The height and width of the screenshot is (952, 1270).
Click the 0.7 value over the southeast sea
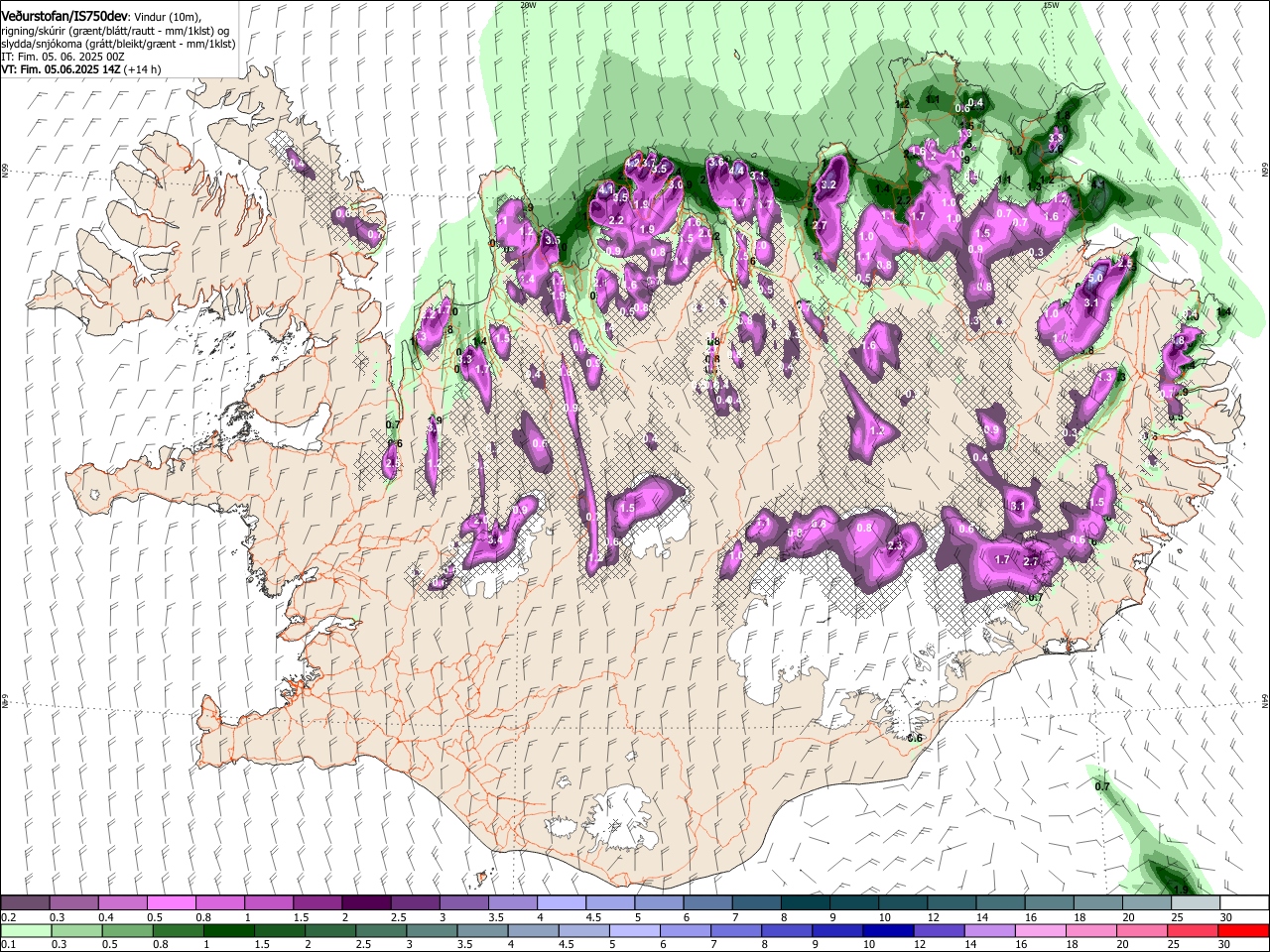1101,786
